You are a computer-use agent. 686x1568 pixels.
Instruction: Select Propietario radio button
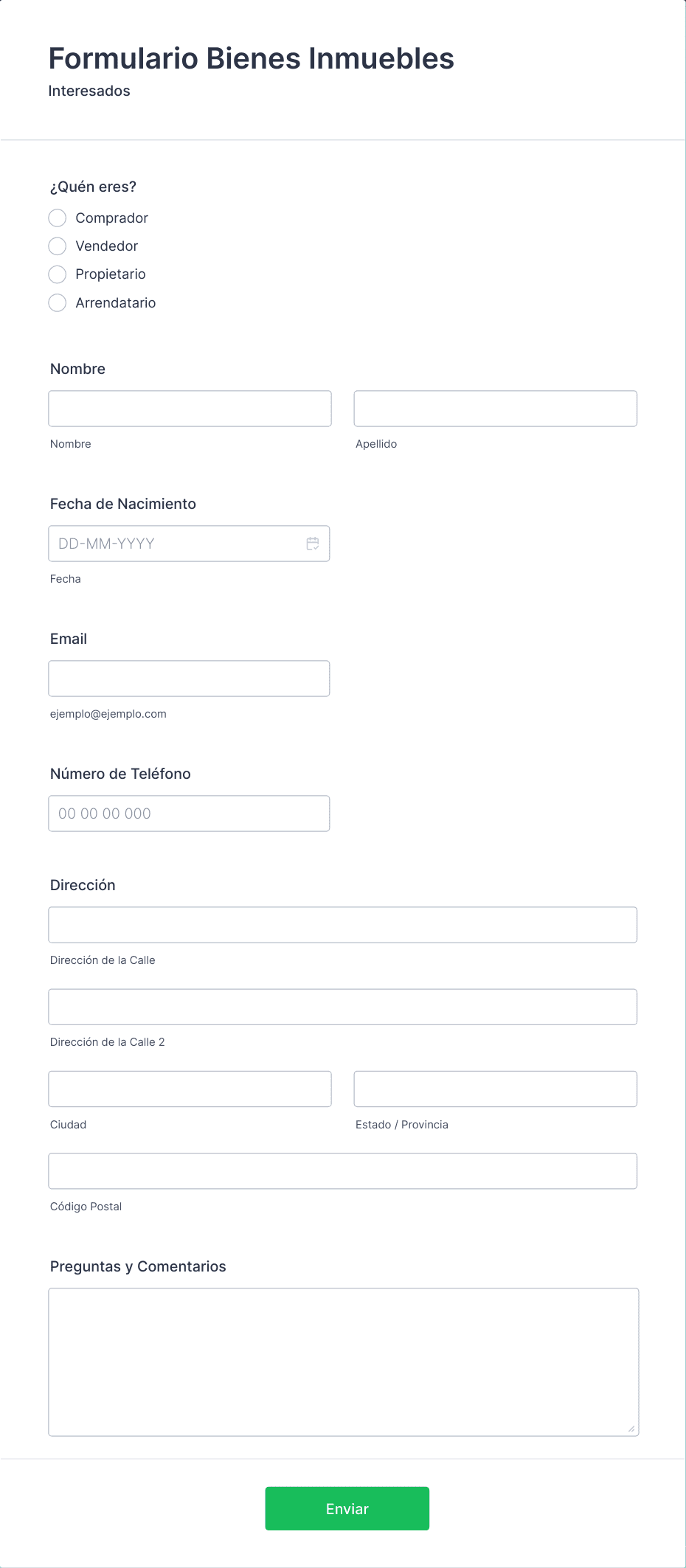(58, 274)
